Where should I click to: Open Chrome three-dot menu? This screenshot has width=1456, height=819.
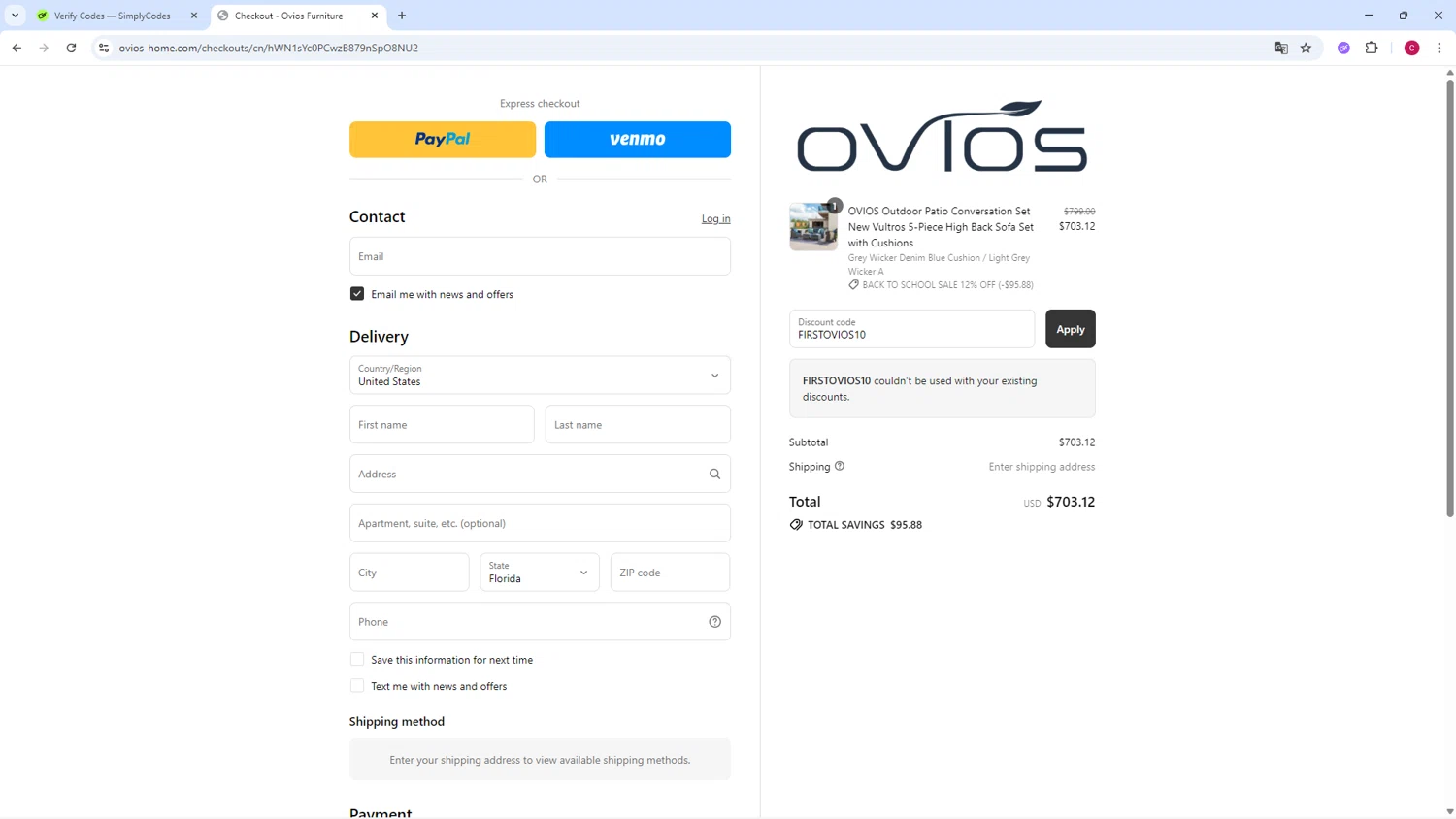(x=1439, y=48)
